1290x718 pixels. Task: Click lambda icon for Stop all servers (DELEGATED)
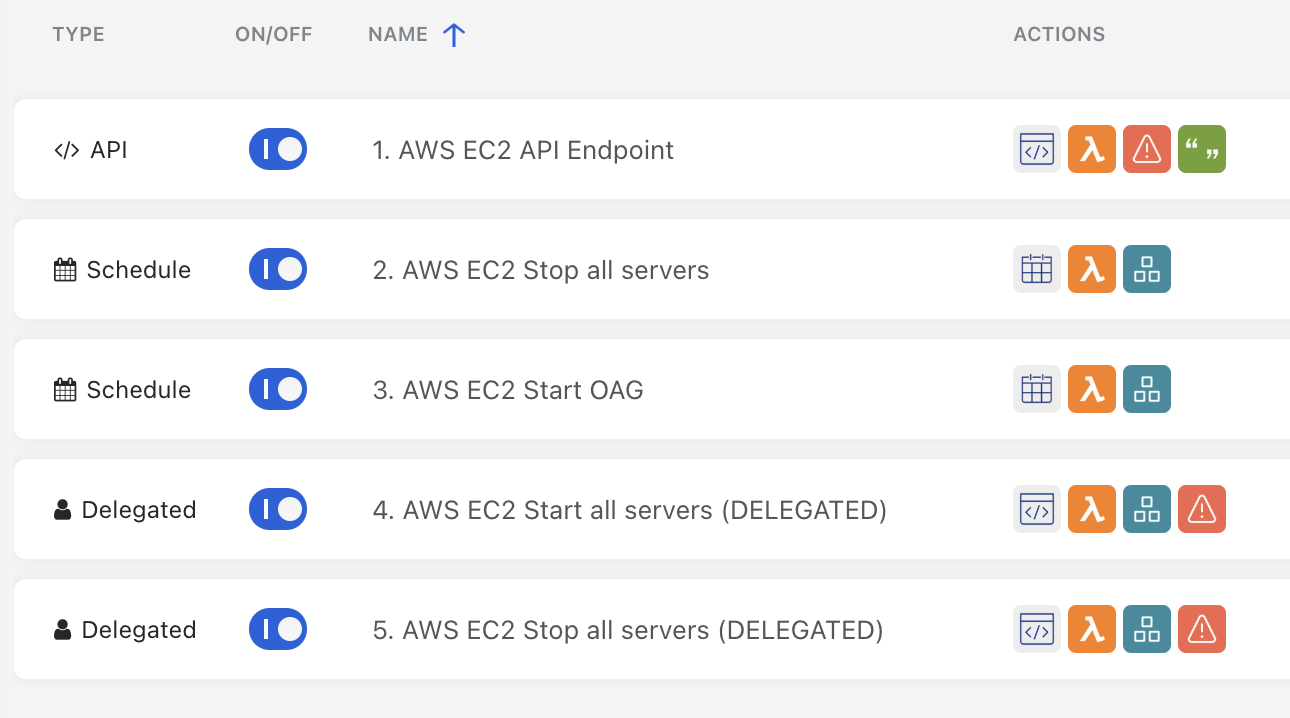point(1091,630)
